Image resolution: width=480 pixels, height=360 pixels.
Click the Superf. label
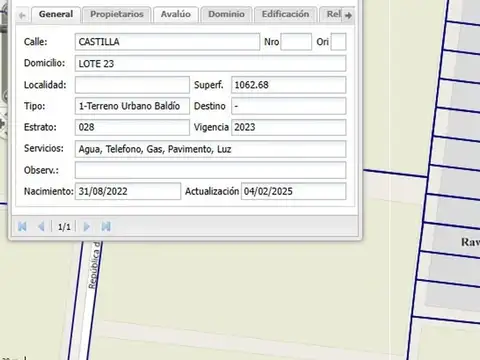209,85
